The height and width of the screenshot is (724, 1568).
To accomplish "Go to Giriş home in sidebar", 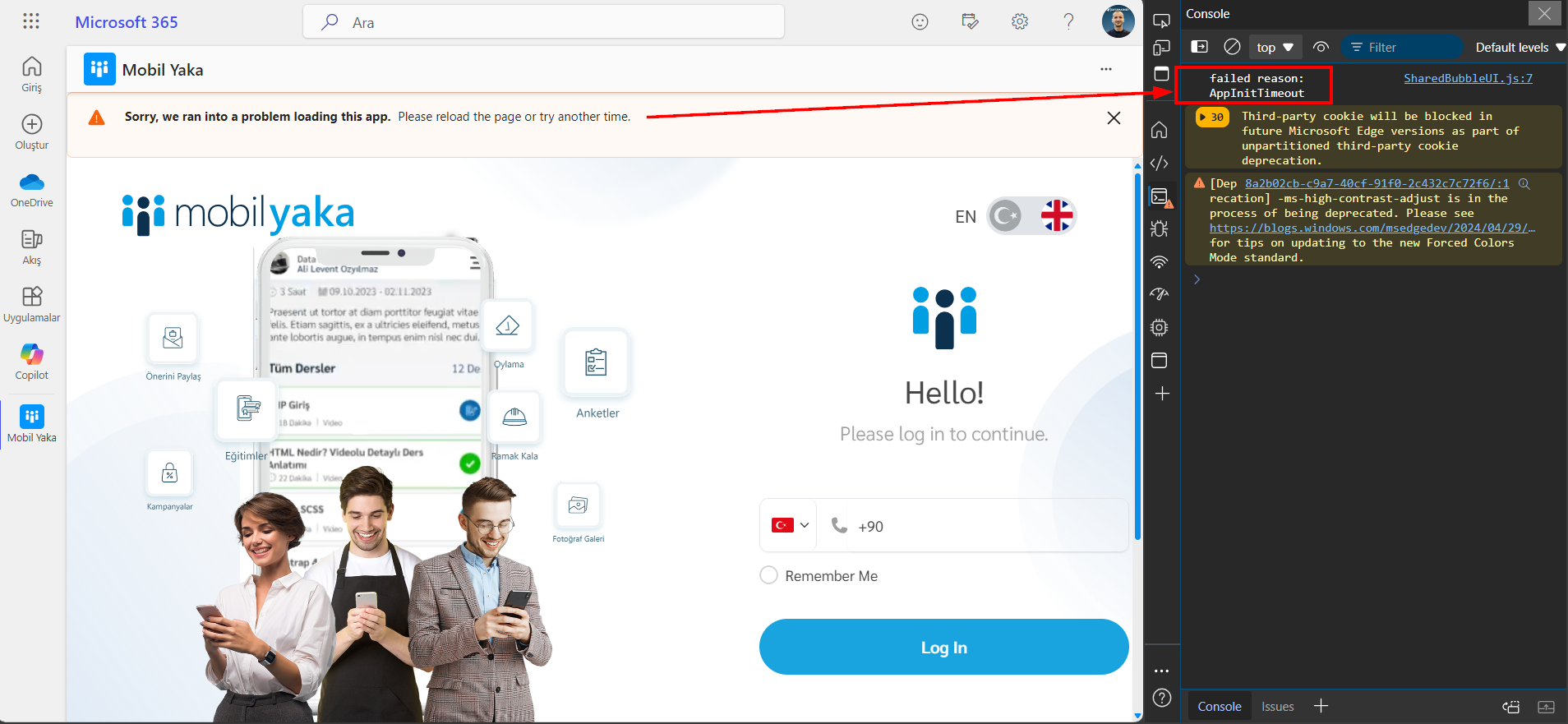I will pyautogui.click(x=32, y=74).
